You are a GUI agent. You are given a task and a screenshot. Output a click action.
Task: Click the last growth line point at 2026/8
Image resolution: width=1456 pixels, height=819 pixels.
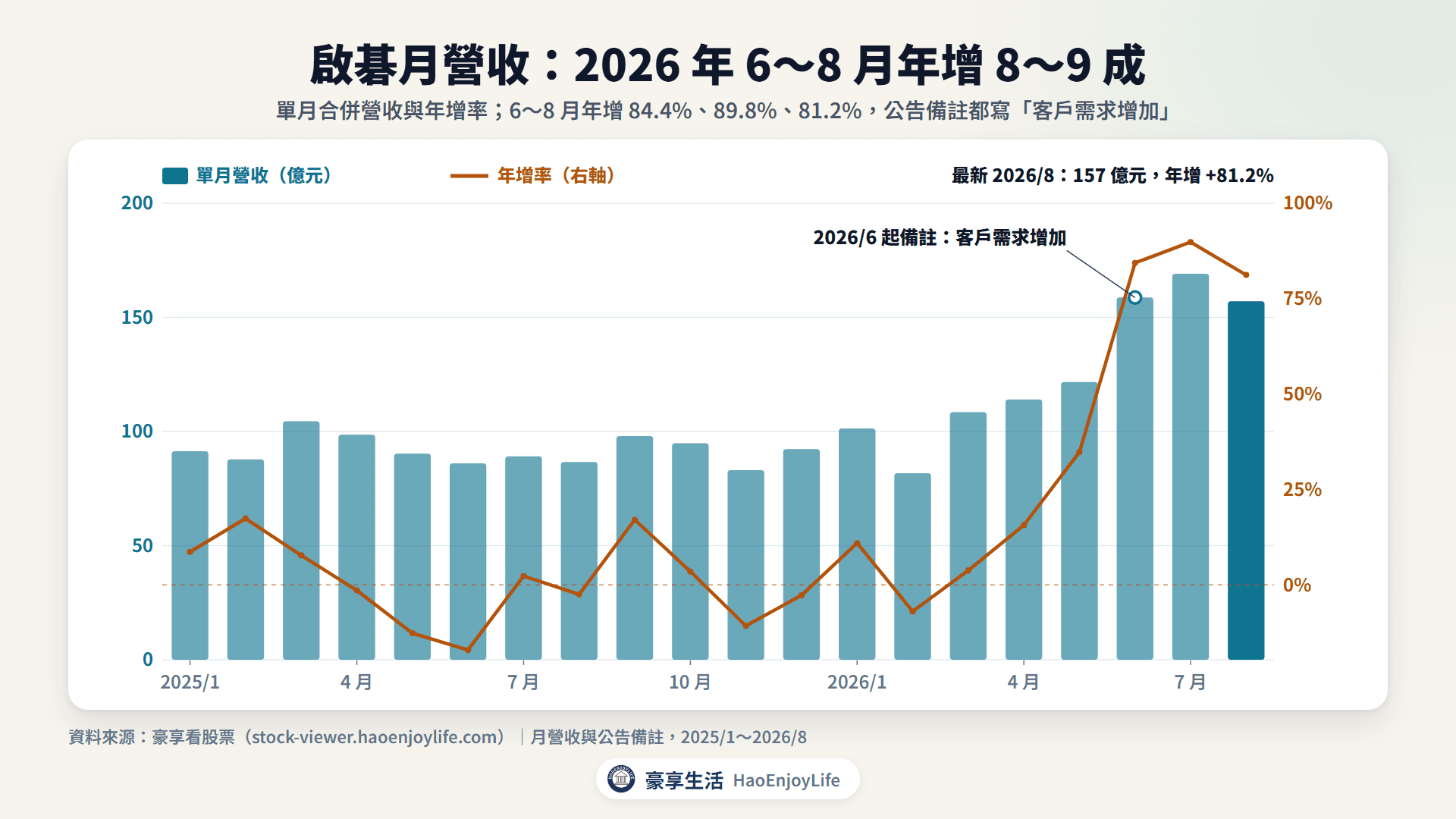[1246, 275]
